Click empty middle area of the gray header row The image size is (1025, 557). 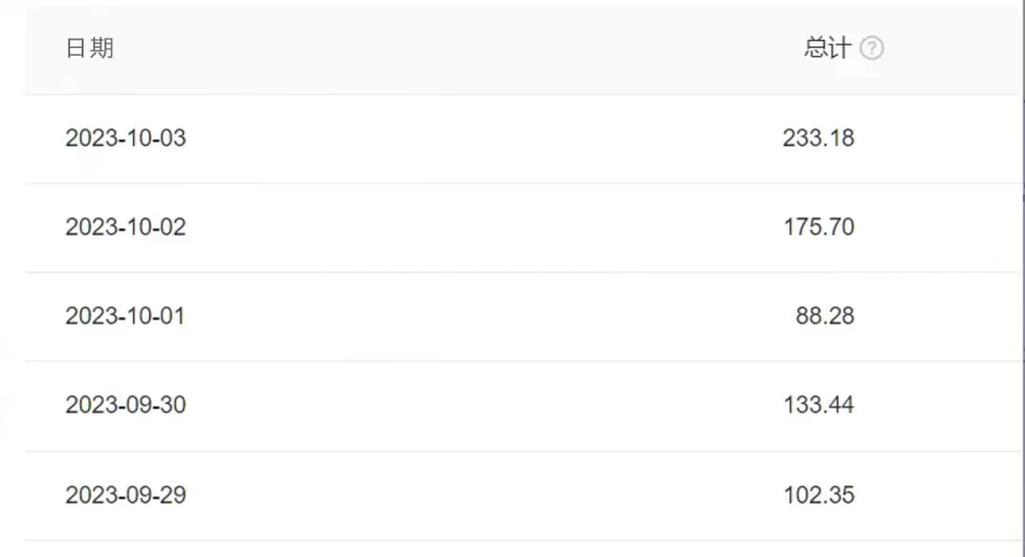pos(458,48)
